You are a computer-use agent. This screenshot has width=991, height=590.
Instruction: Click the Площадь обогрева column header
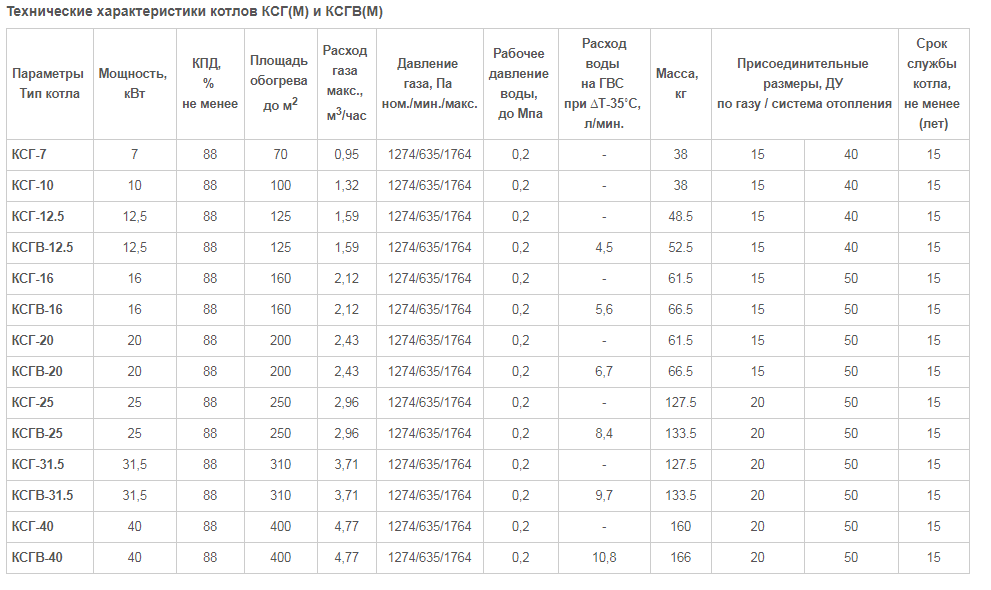(279, 83)
